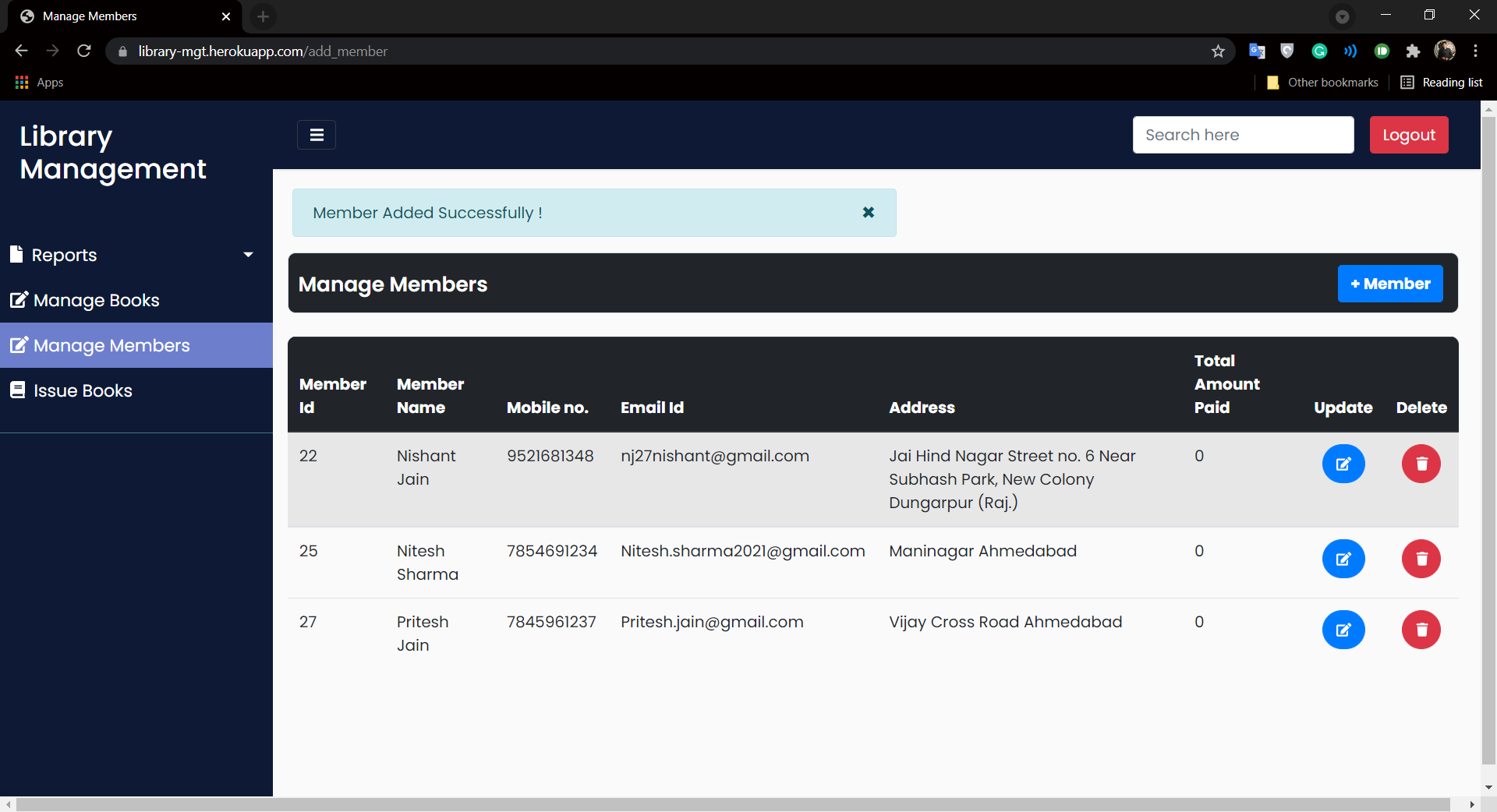Open the Reading list
This screenshot has height=812, width=1497.
point(1441,82)
